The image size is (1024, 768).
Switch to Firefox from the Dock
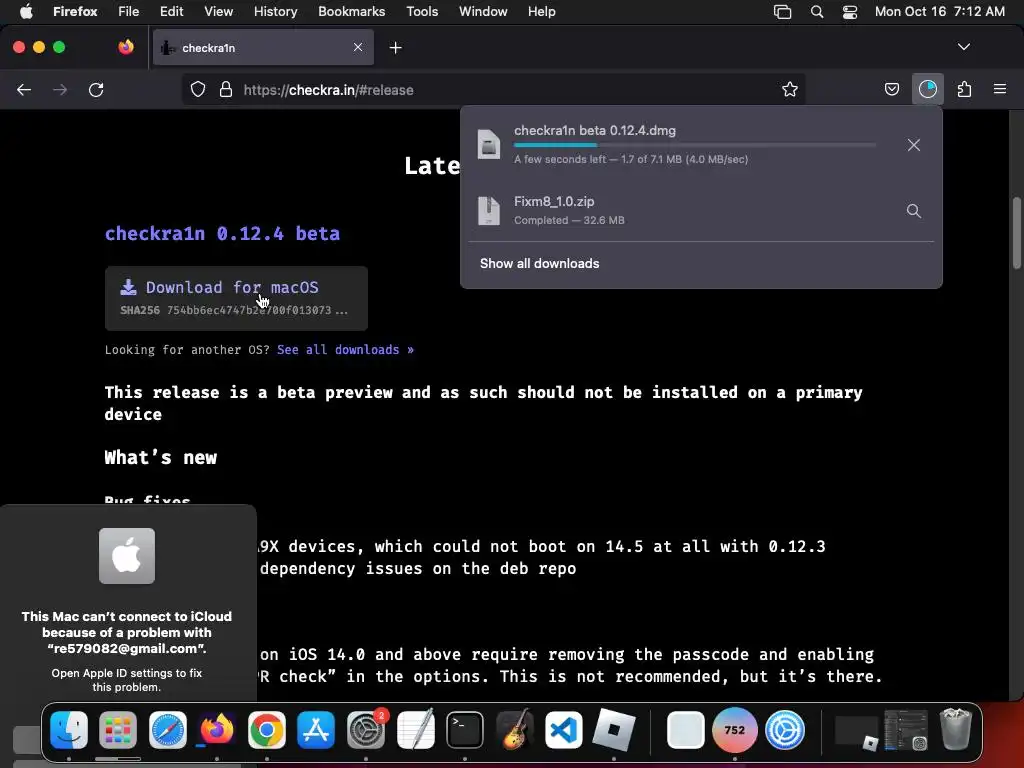[x=217, y=729]
